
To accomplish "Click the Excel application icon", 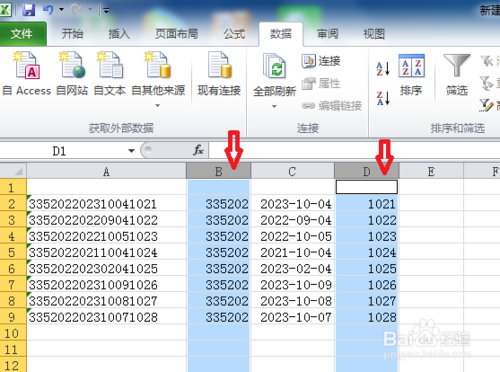I will (5, 10).
